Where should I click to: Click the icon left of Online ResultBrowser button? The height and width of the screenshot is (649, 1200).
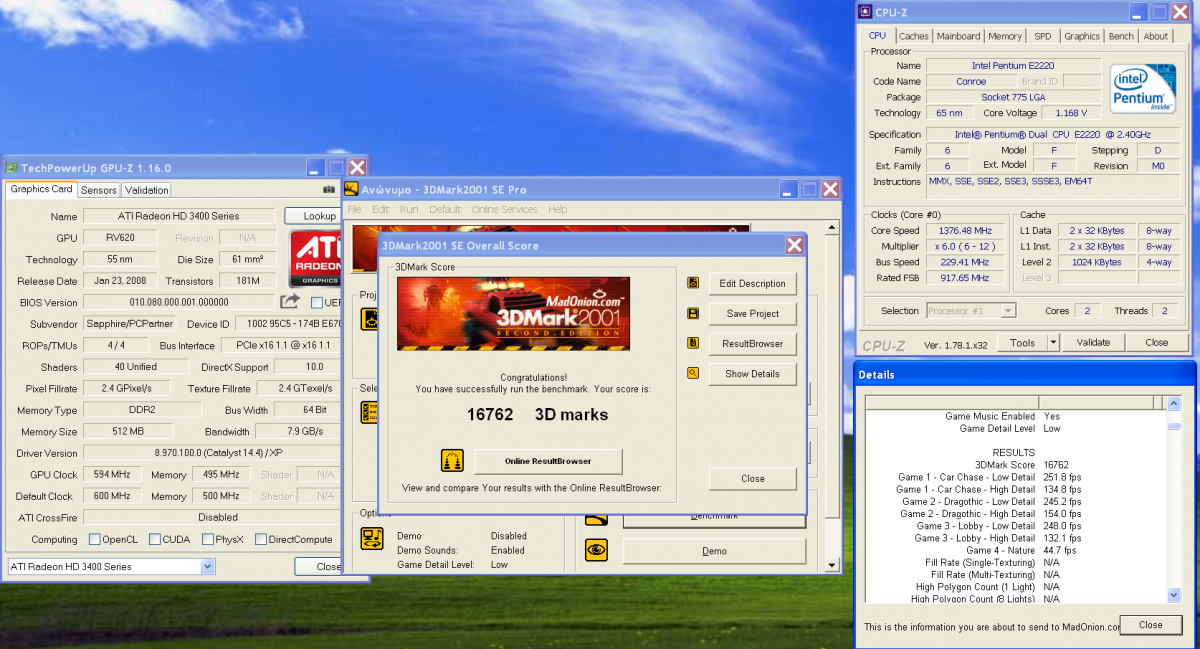click(452, 461)
